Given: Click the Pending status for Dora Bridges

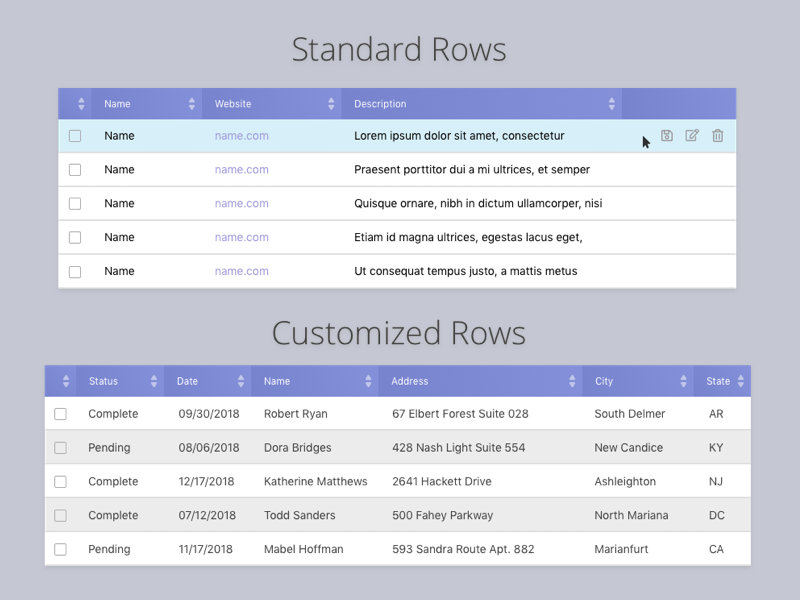Looking at the screenshot, I should click(109, 447).
